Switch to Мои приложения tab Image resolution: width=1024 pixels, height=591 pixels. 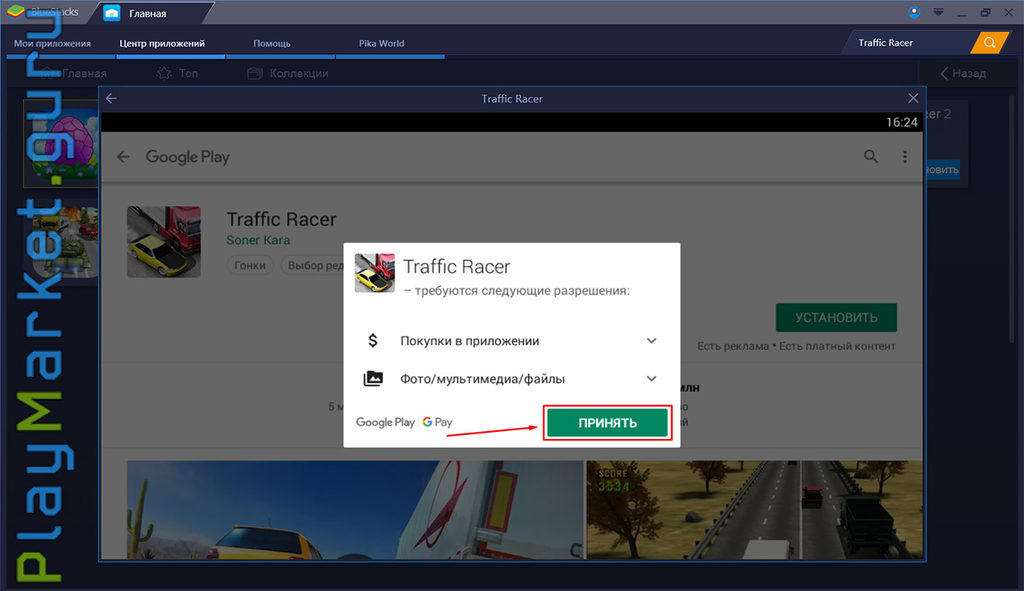pos(52,43)
